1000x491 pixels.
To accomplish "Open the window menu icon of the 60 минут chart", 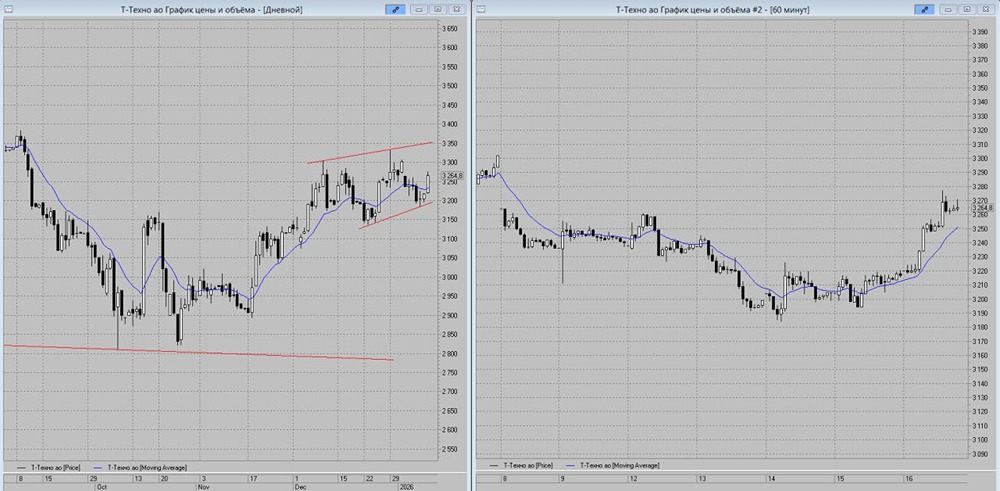I will coord(481,9).
